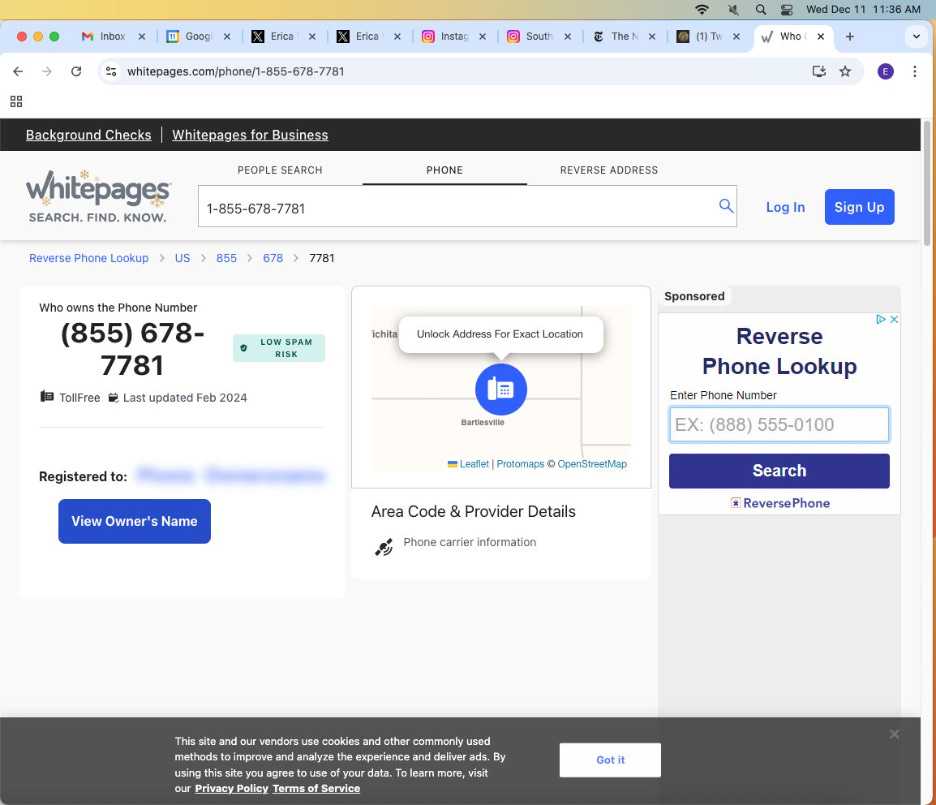Viewport: 936px width, 805px height.
Task: Open the Chrome profile avatar E
Action: [x=885, y=72]
